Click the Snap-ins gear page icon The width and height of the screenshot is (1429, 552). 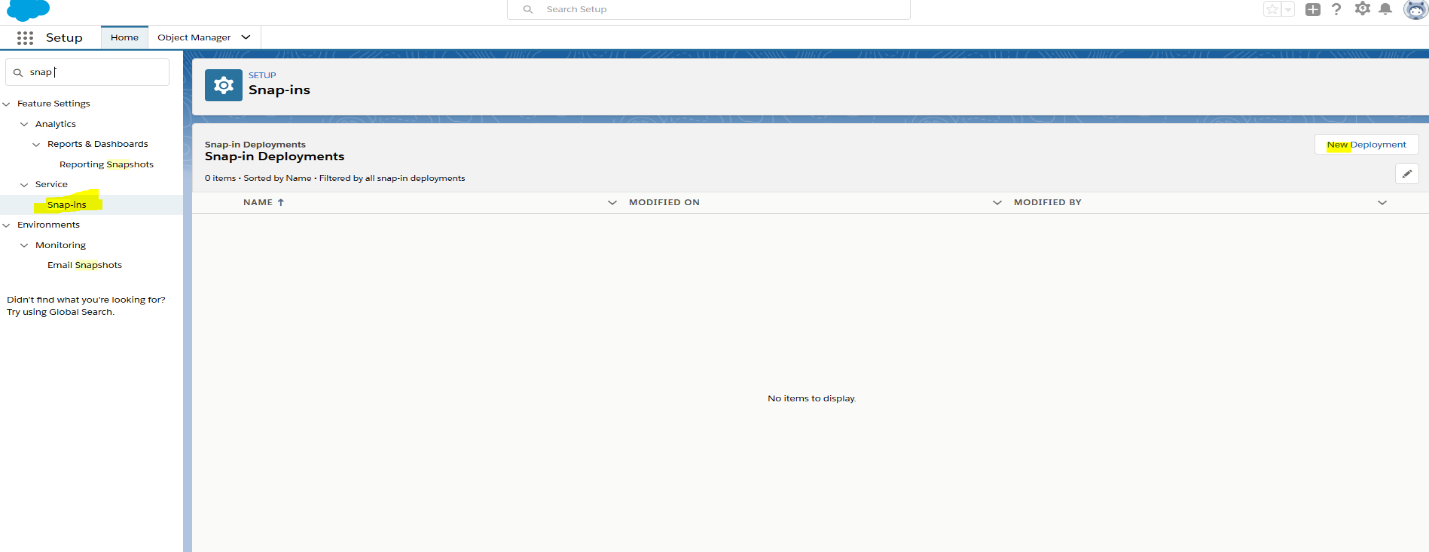[224, 85]
